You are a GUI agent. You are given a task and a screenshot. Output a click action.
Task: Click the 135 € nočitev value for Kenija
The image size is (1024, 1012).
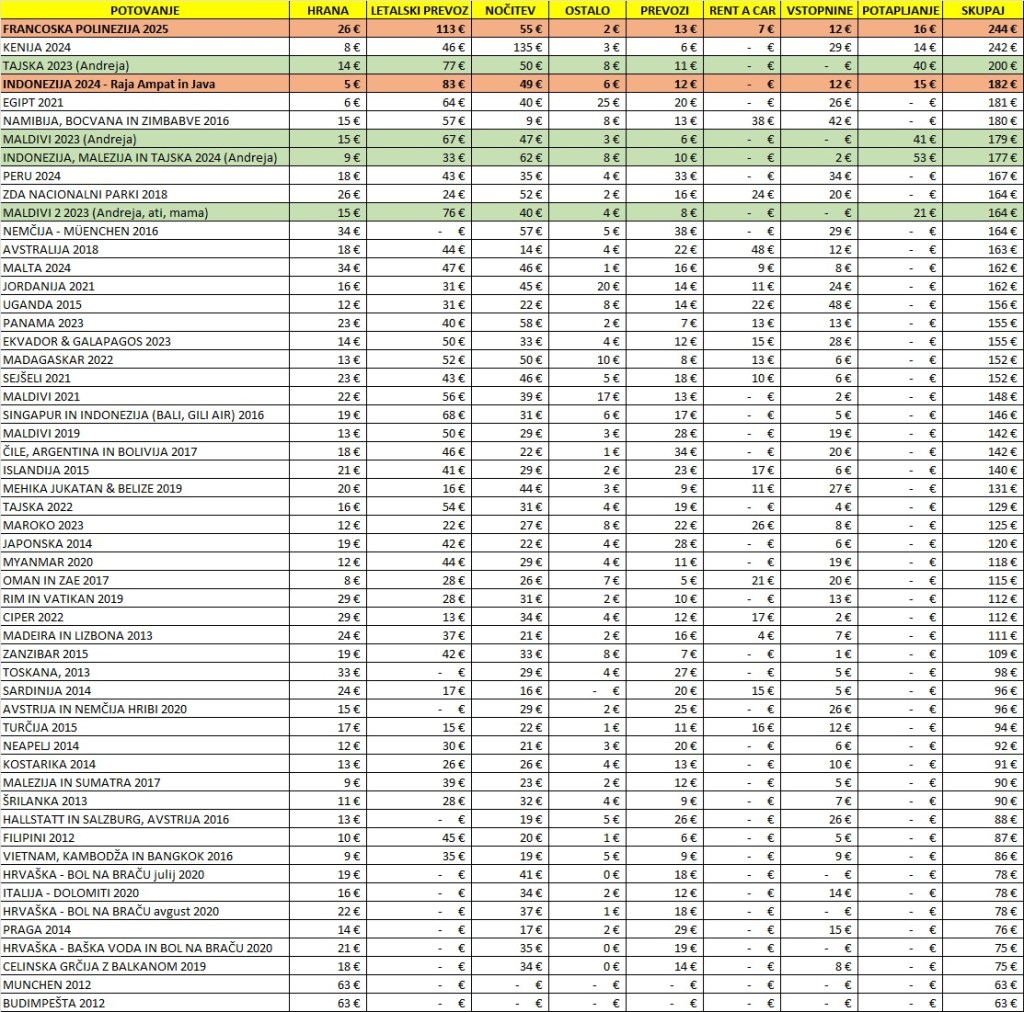pos(526,47)
